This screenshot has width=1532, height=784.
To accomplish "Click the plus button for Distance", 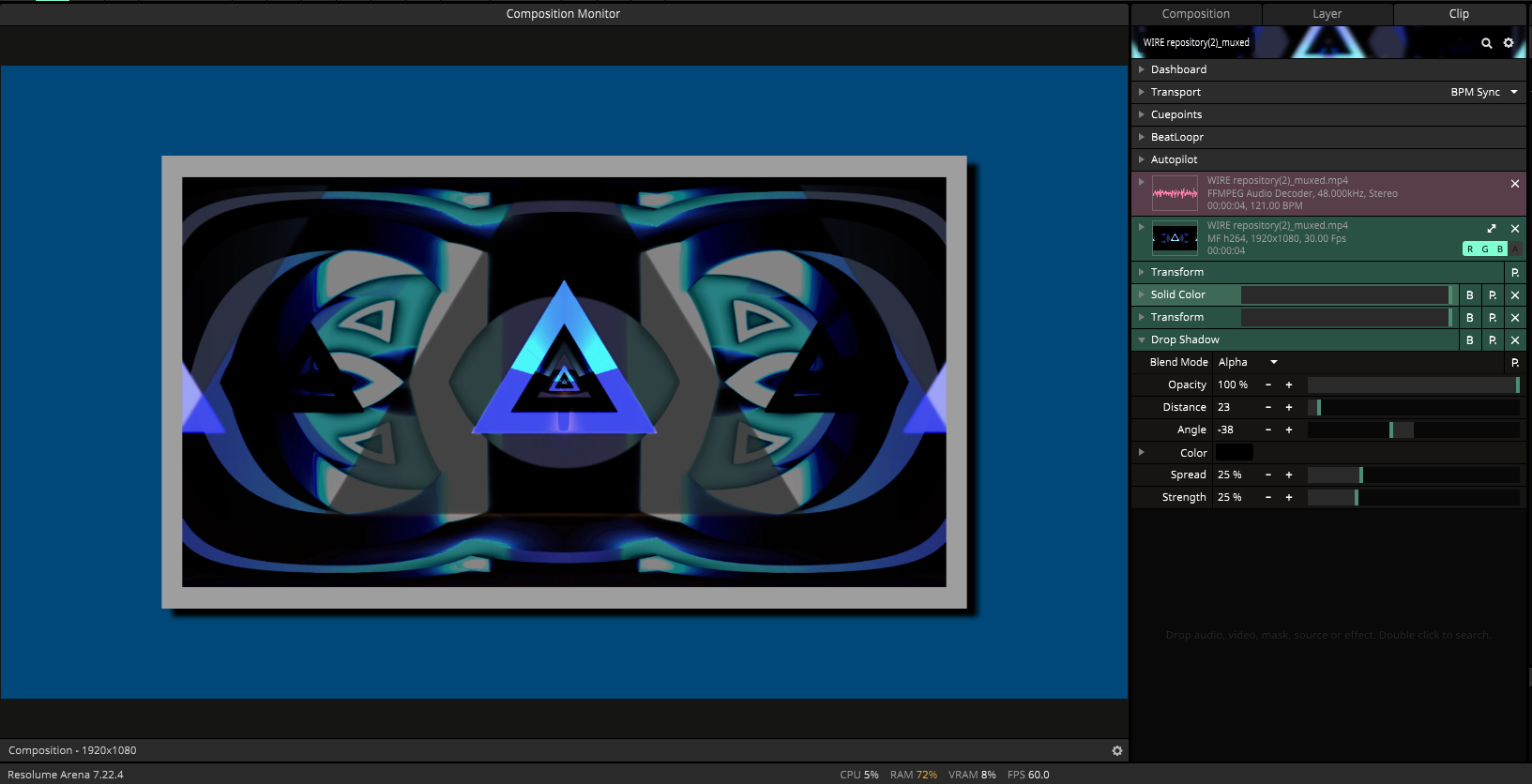I will [x=1289, y=407].
